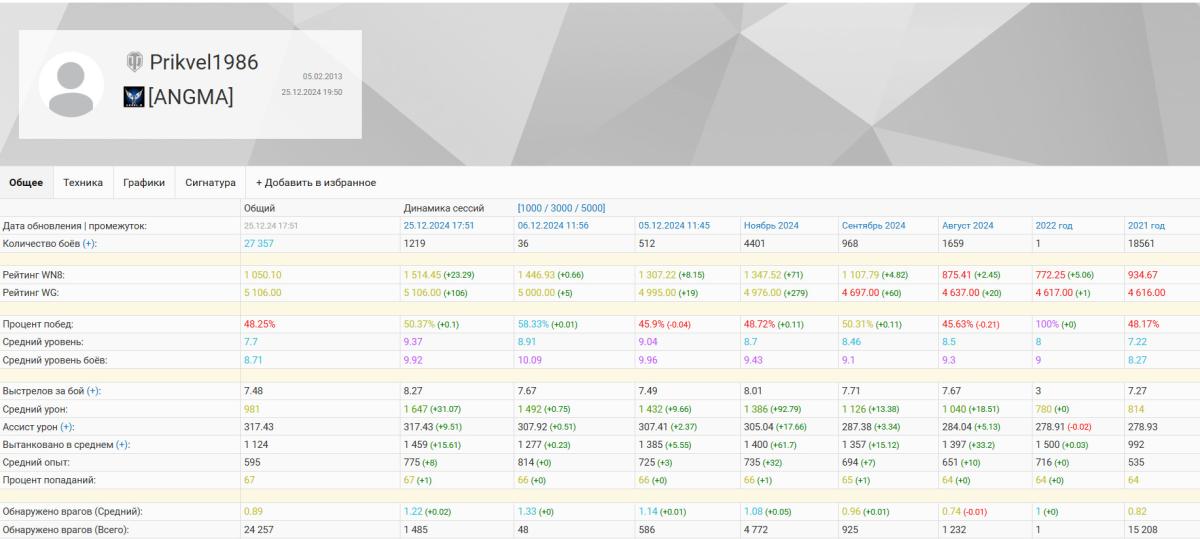This screenshot has height=539, width=1200.
Task: Click the clan tag [ANGMA]
Action: [x=191, y=97]
